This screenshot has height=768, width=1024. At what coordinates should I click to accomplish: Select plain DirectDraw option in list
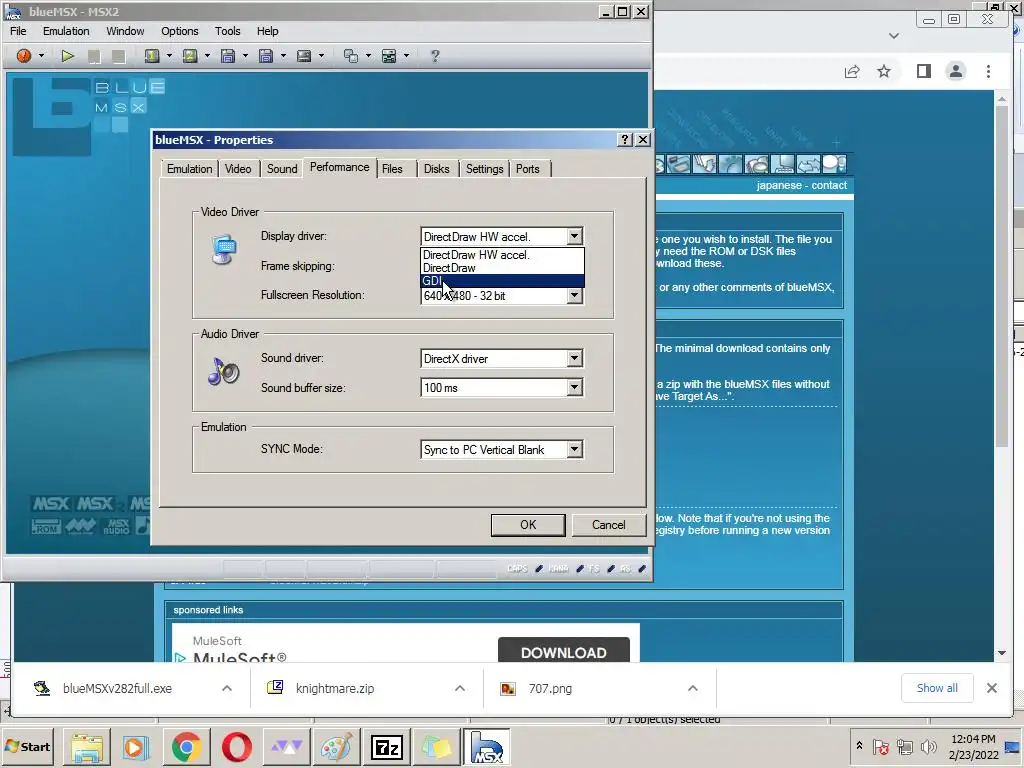click(x=502, y=268)
